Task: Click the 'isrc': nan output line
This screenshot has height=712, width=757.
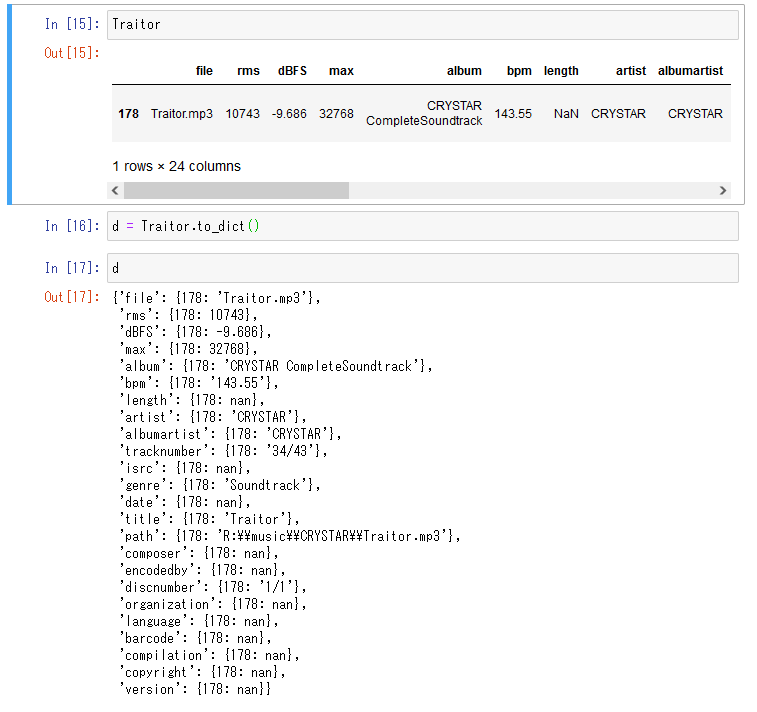Action: coord(185,468)
